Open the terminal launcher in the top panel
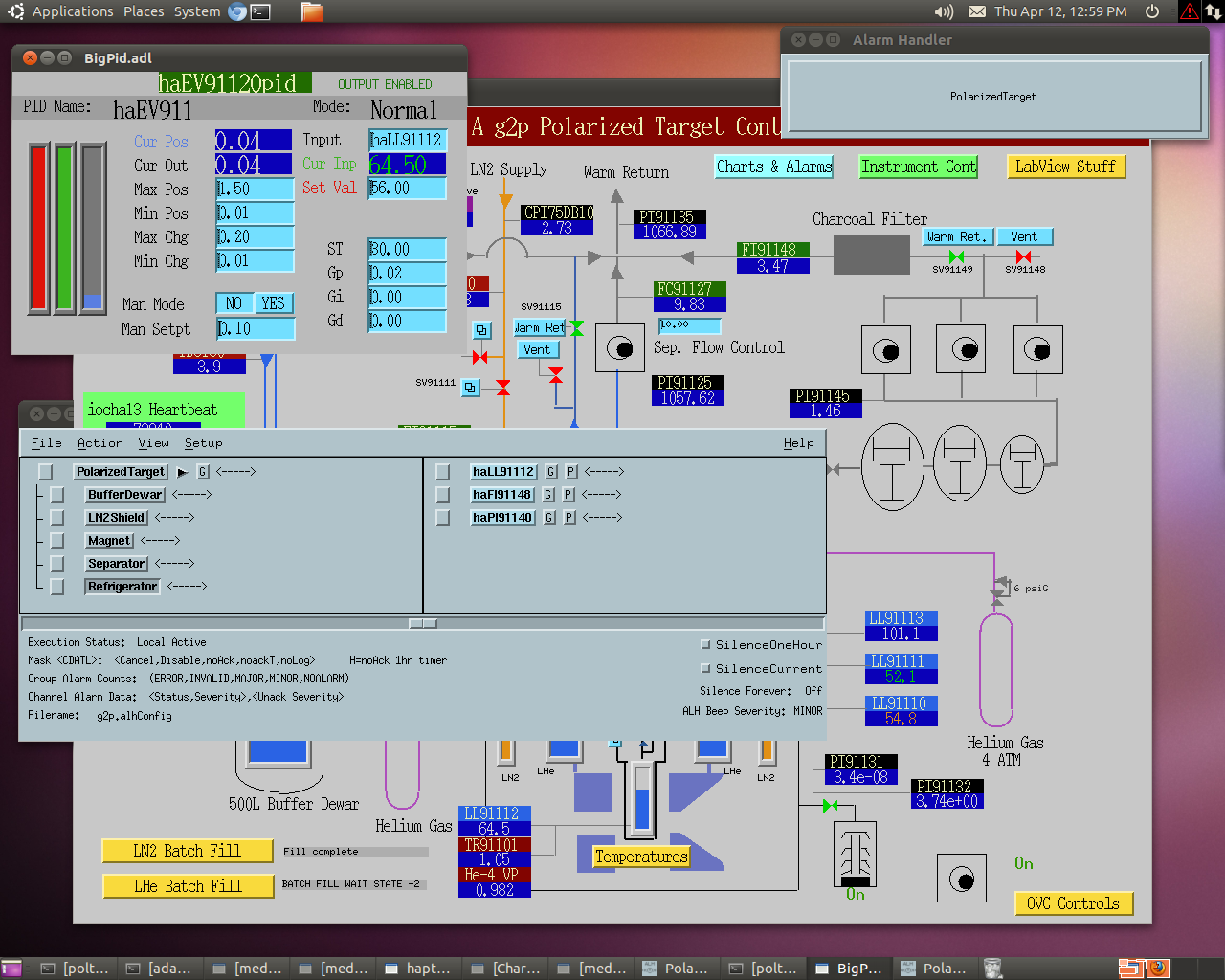The height and width of the screenshot is (980, 1225). (x=260, y=11)
